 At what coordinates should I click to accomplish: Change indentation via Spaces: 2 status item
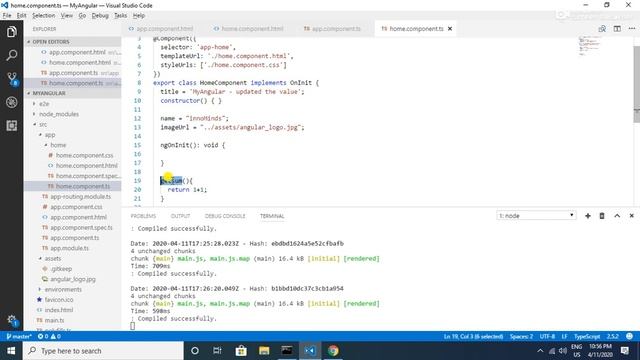pos(521,336)
